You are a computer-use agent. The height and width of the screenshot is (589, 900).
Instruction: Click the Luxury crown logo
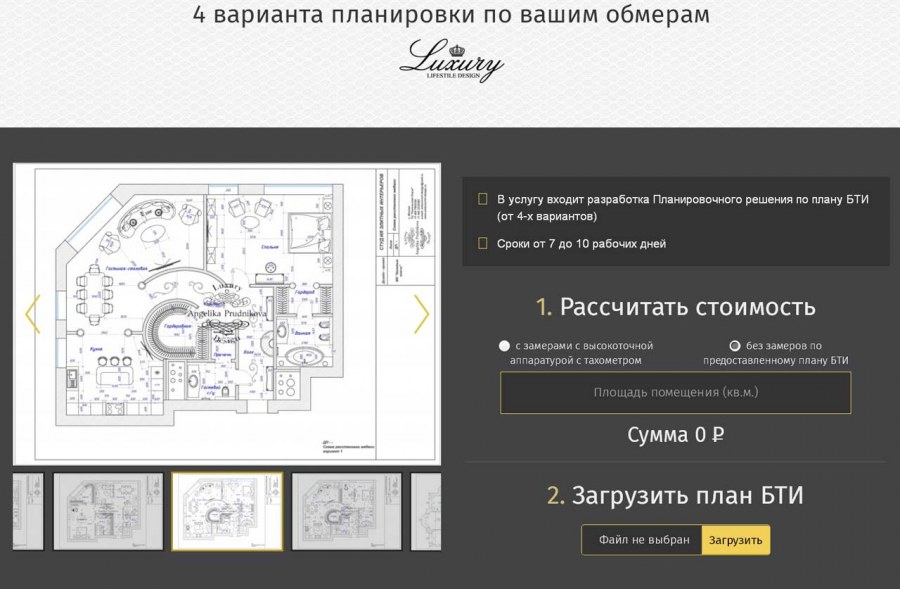coord(452,60)
